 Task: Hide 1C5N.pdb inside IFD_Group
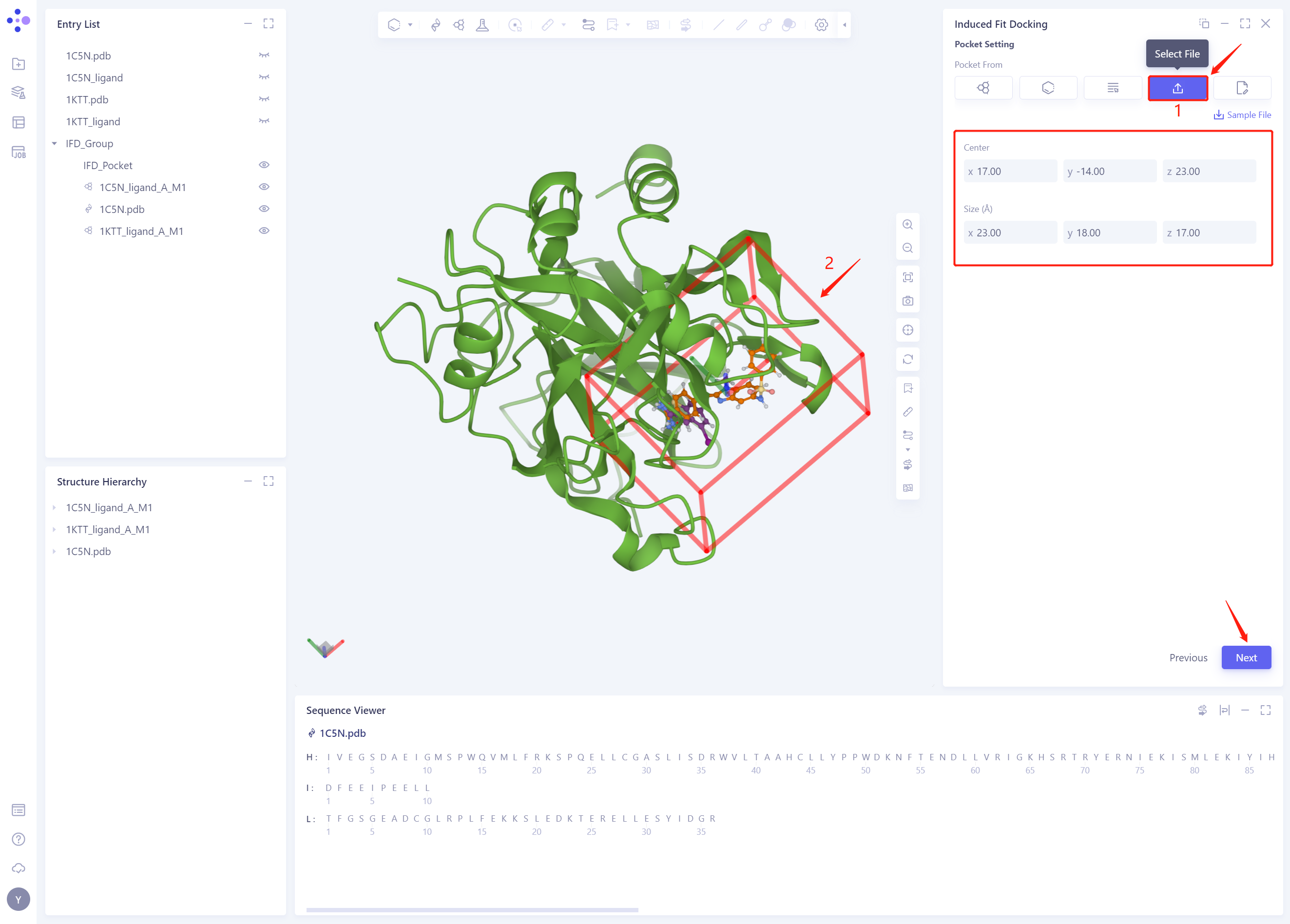tap(265, 209)
